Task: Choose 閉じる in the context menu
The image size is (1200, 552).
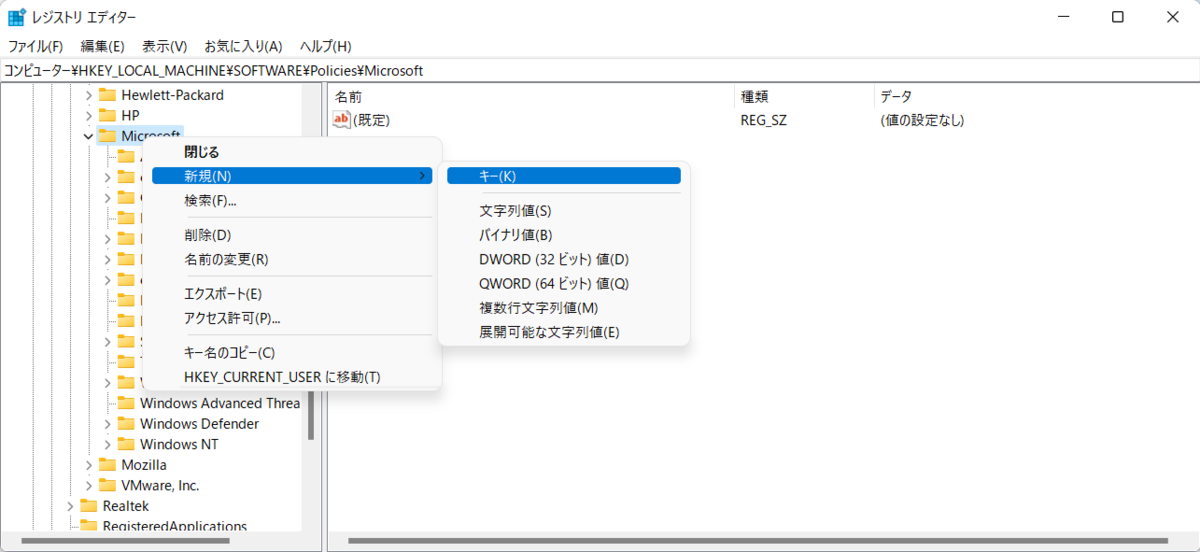Action: [x=292, y=152]
